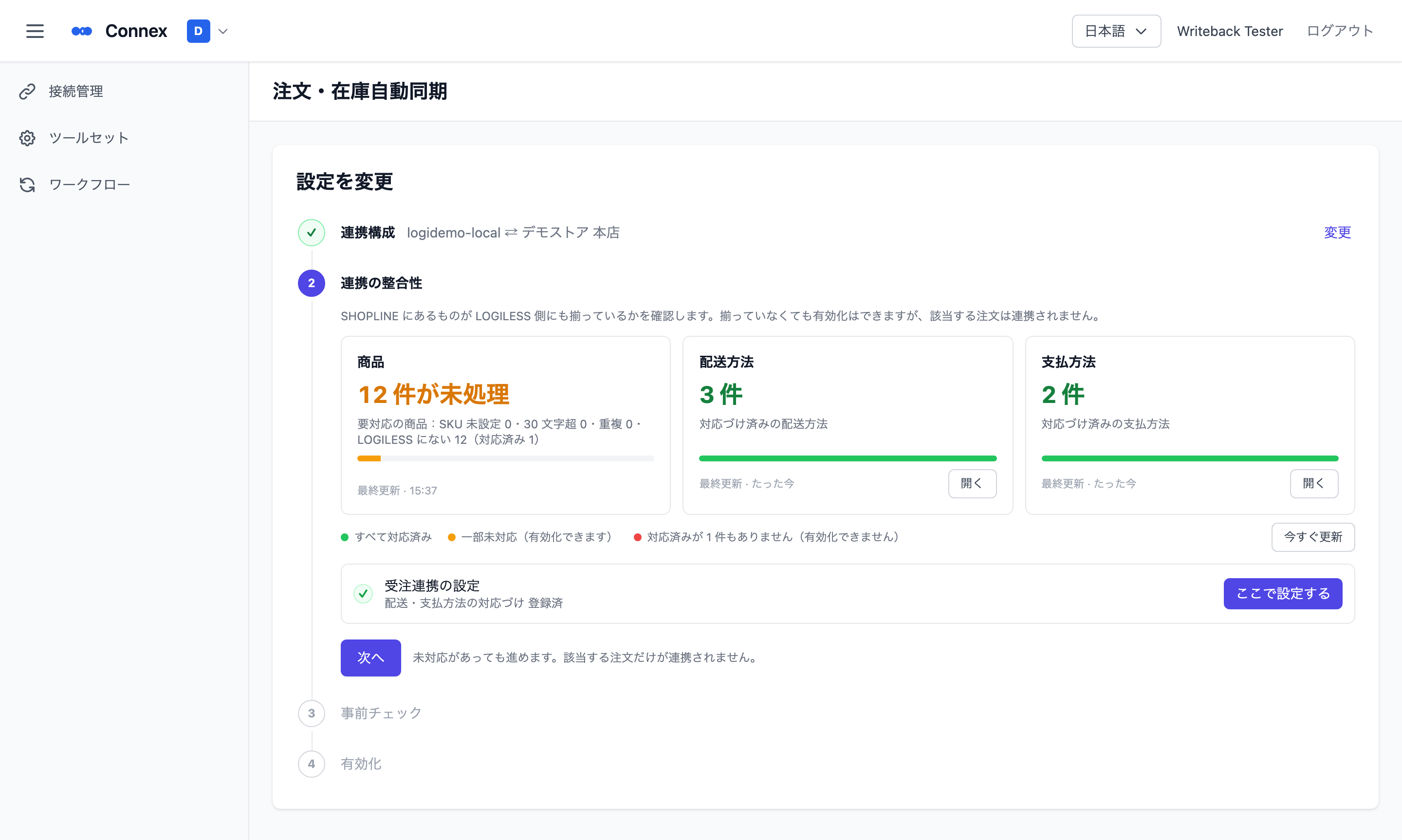Click 次へ to proceed

pos(371,657)
